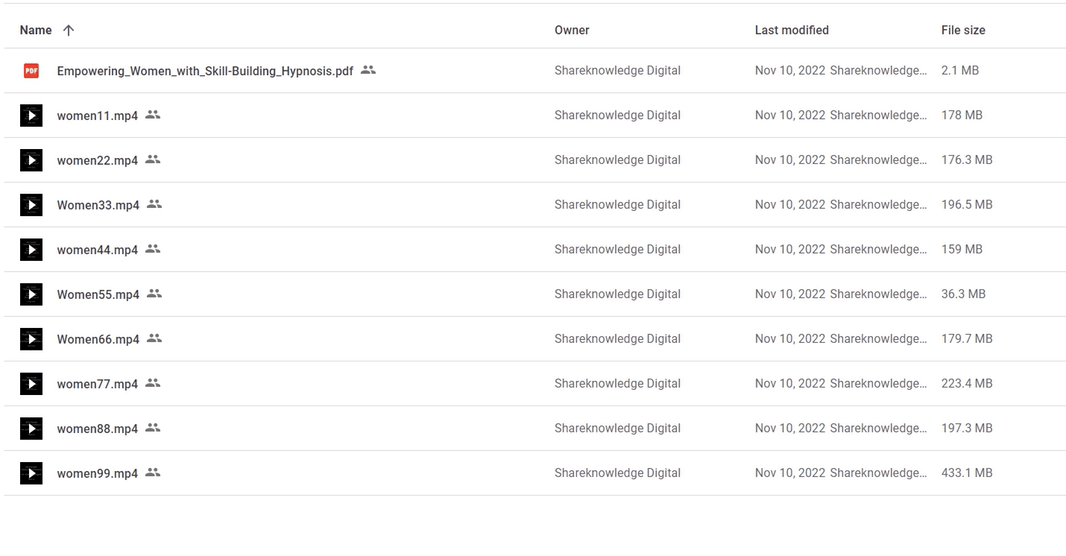Open the women77.mp4 file name
1066x556 pixels.
point(97,384)
